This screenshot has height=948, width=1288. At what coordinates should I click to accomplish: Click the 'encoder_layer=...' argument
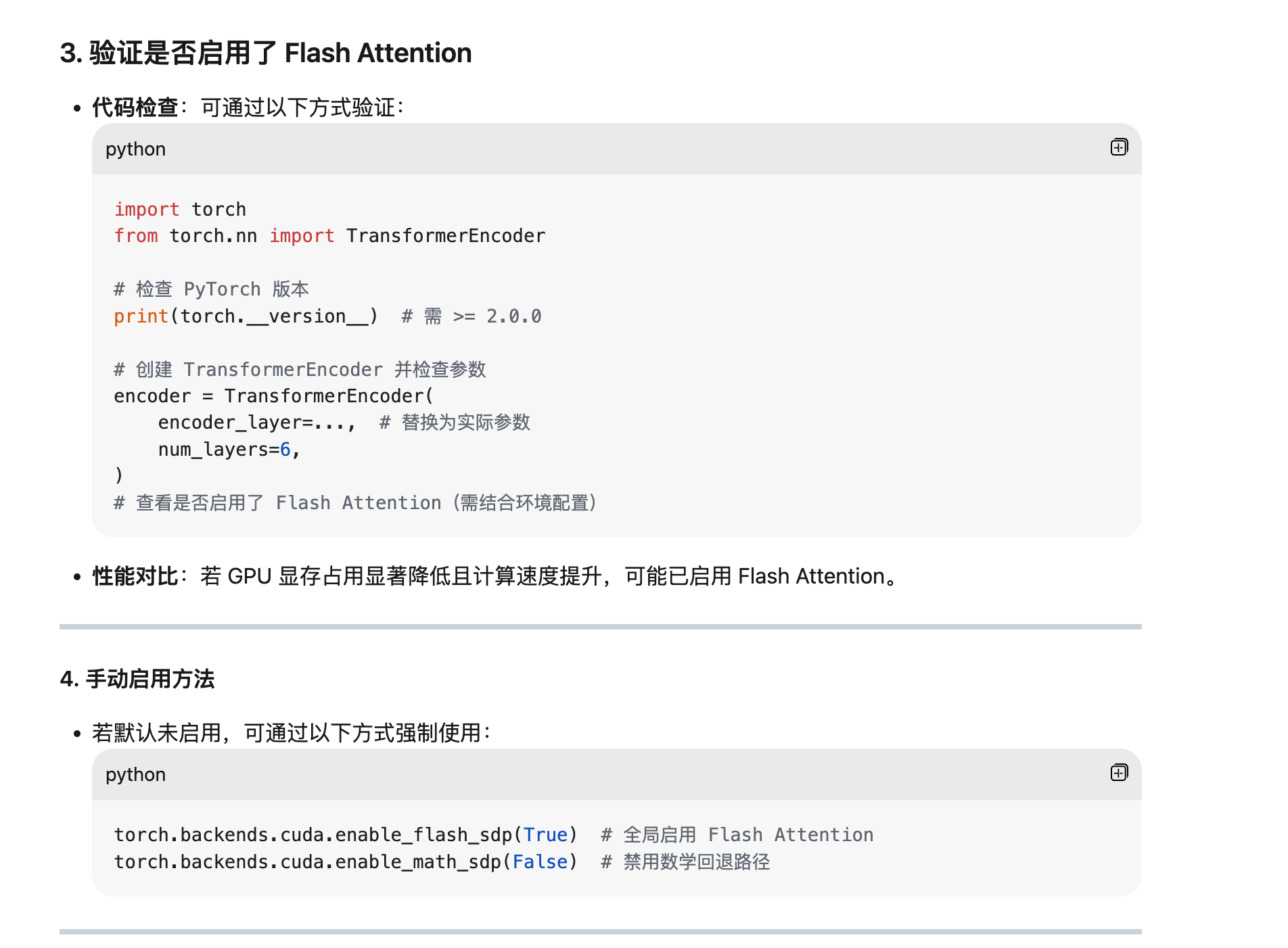coord(256,423)
